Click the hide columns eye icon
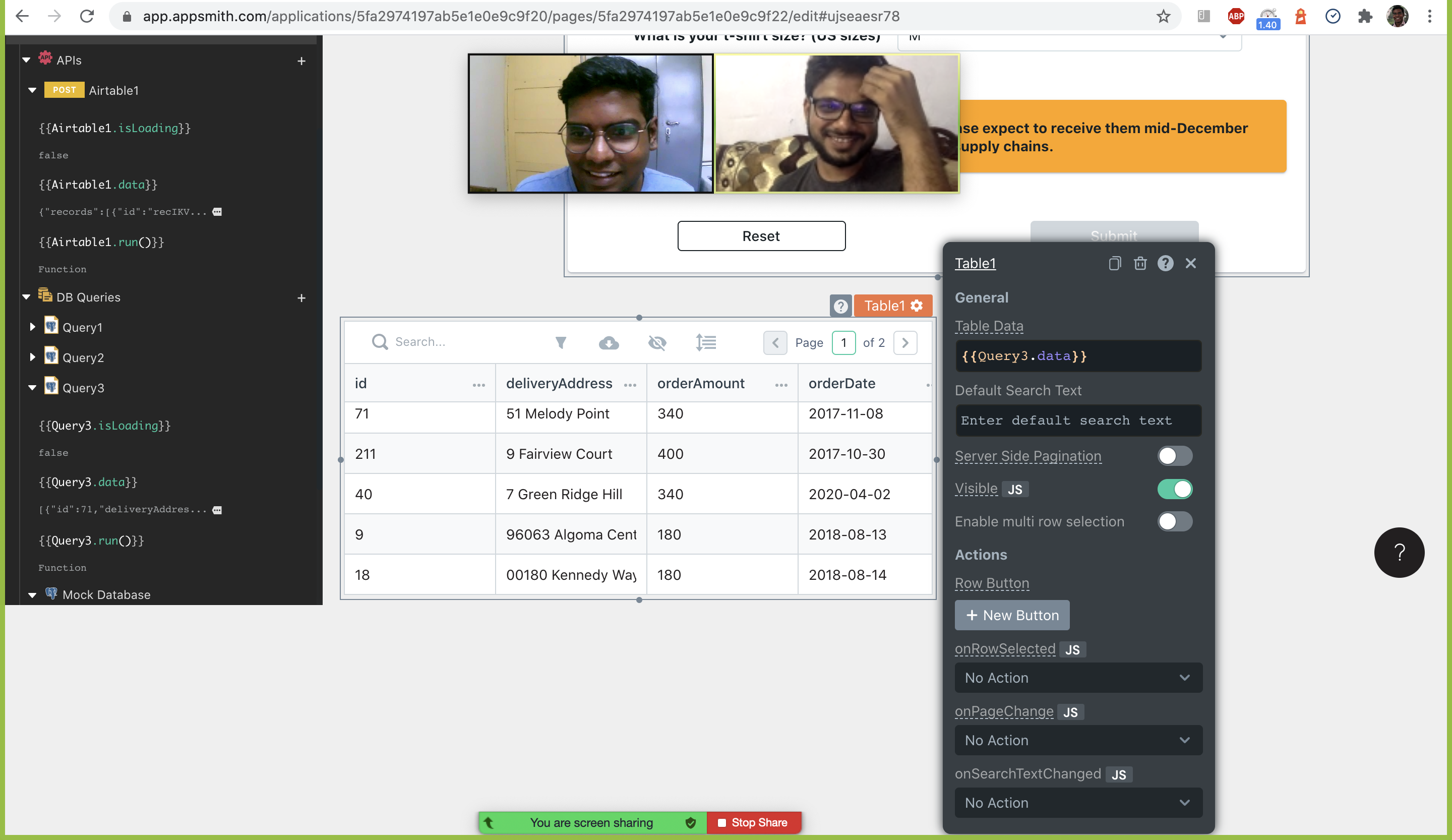This screenshot has width=1452, height=840. (x=657, y=343)
